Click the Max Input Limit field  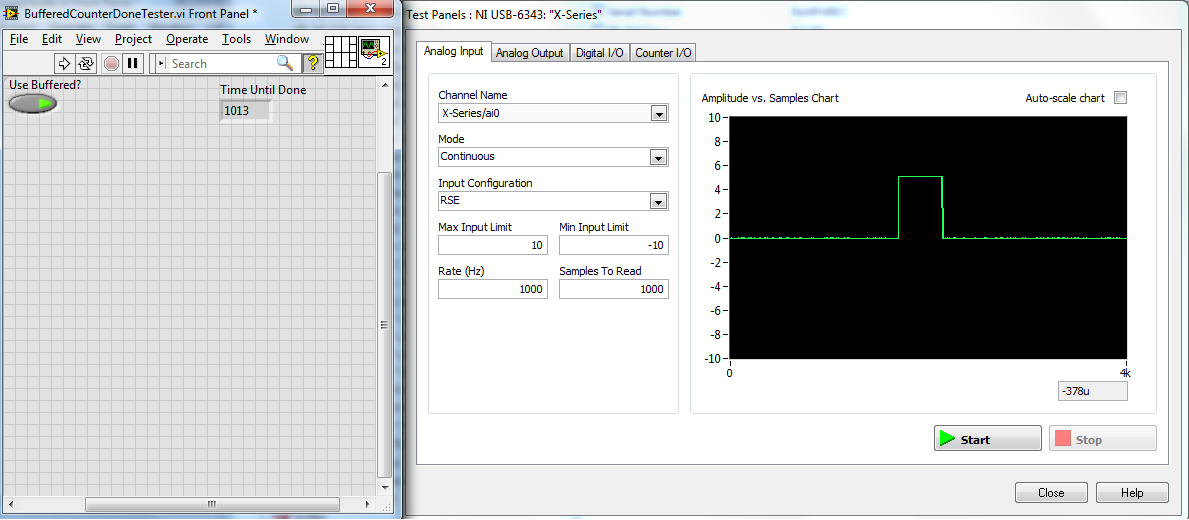click(x=493, y=246)
